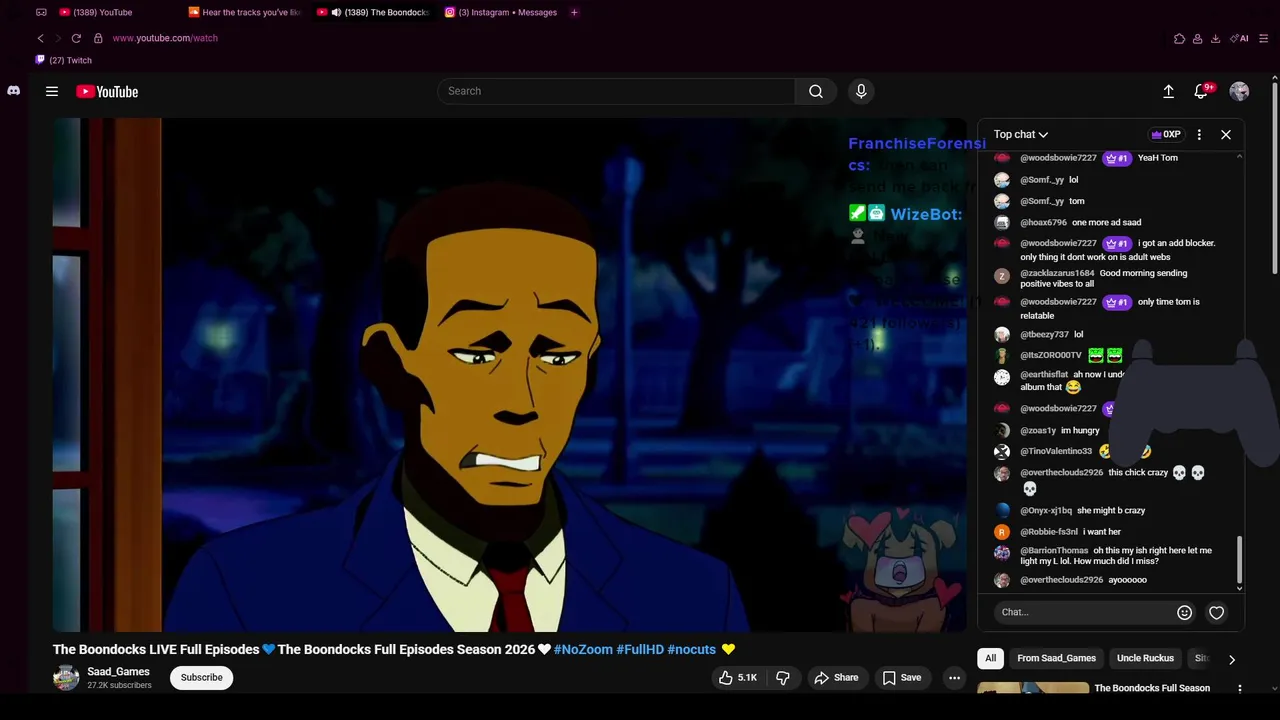
Task: Go to the YouTube home logo
Action: pyautogui.click(x=107, y=91)
